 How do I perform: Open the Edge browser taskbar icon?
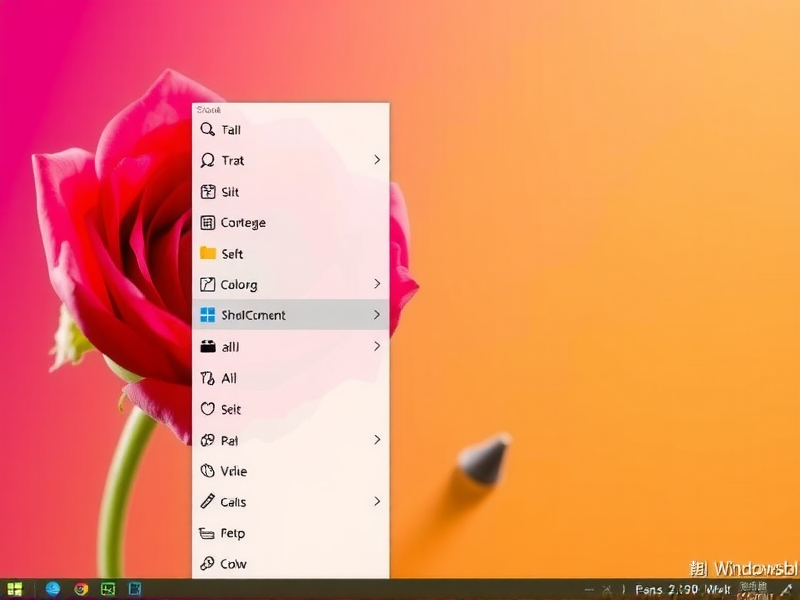coord(53,589)
